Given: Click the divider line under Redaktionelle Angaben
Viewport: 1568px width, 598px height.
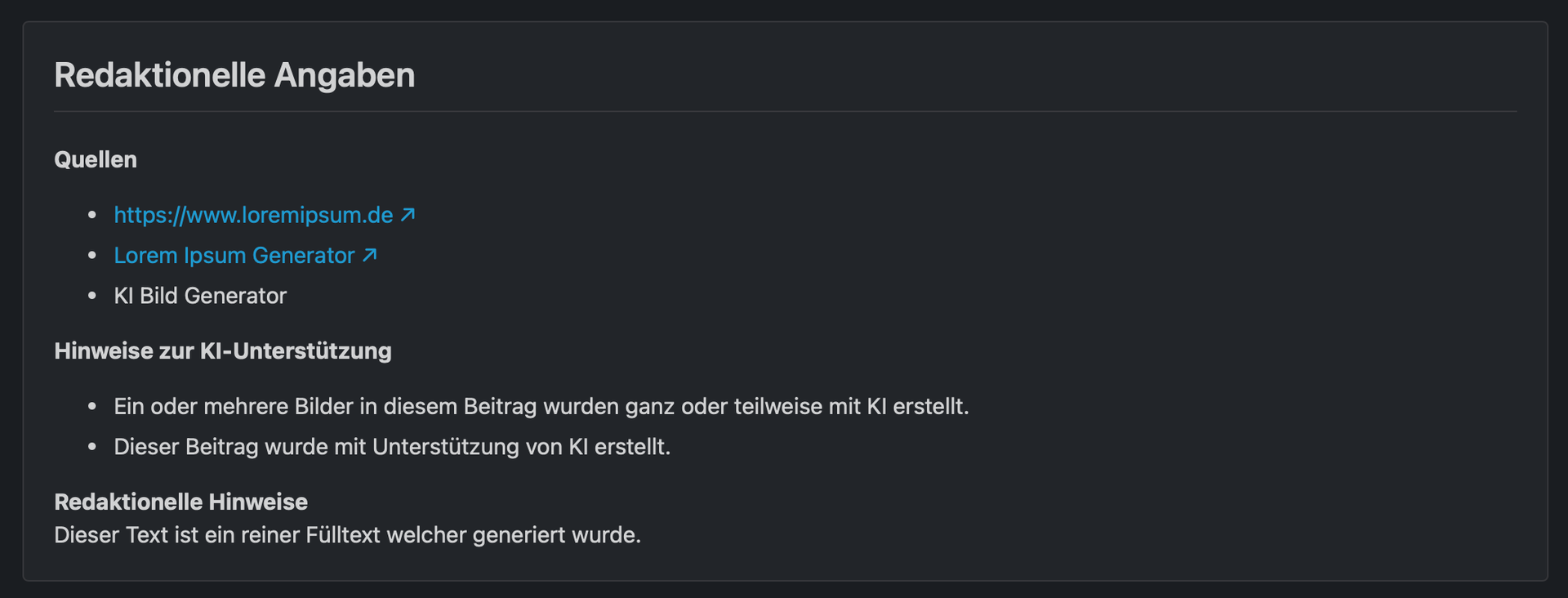Looking at the screenshot, I should pos(784,111).
